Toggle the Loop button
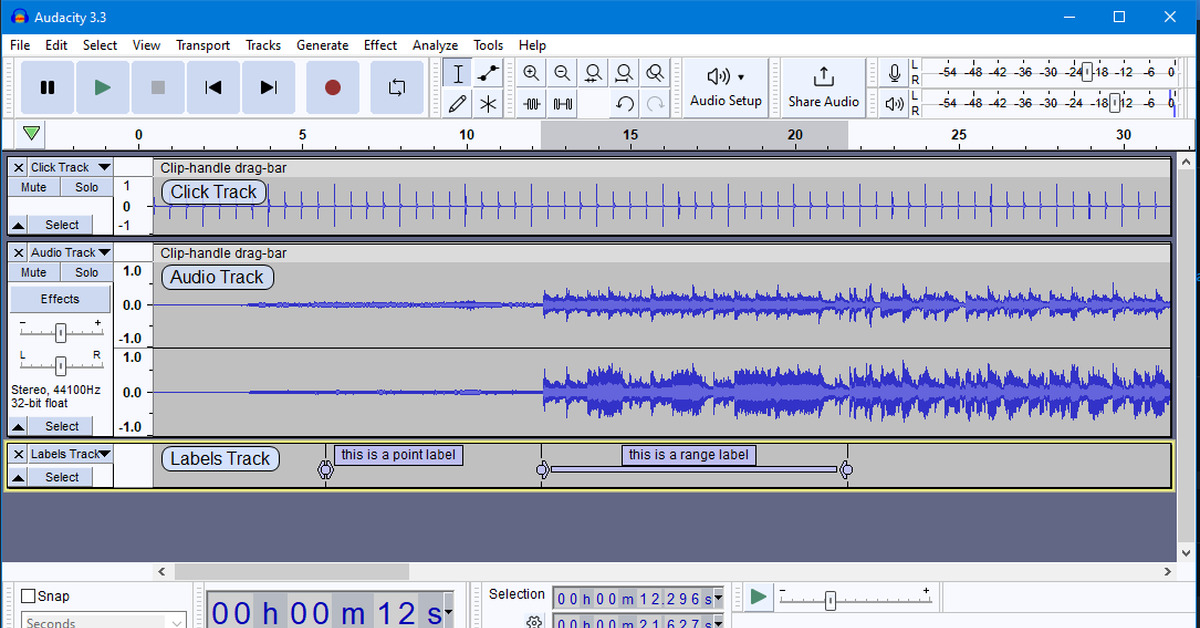 pyautogui.click(x=397, y=88)
